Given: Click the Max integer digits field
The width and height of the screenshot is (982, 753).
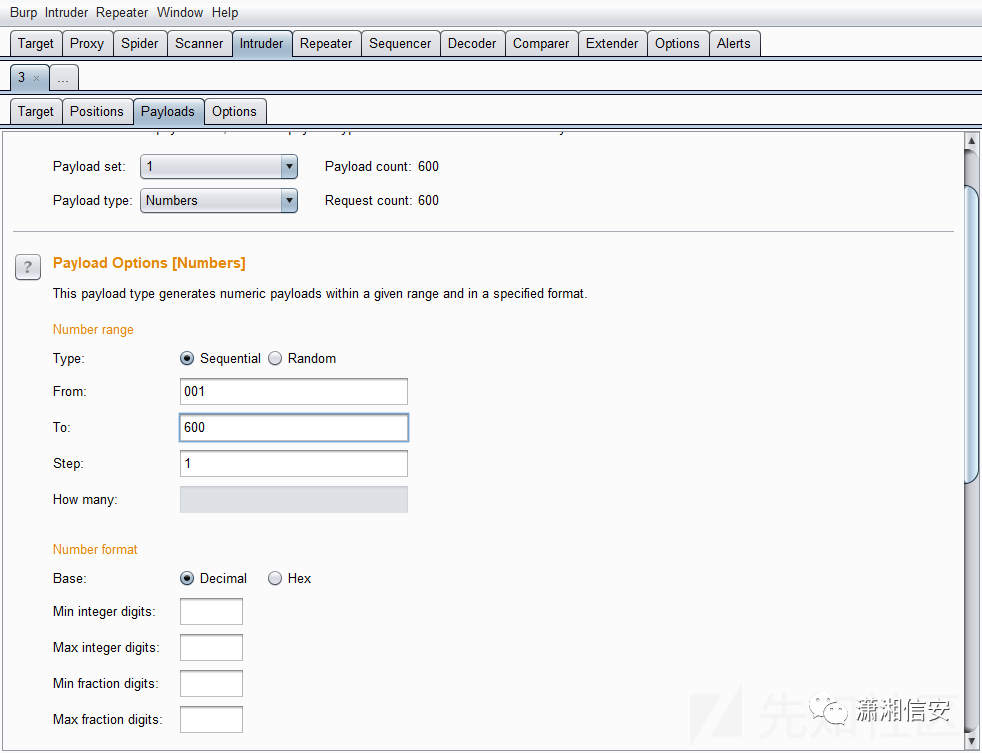Looking at the screenshot, I should tap(212, 647).
